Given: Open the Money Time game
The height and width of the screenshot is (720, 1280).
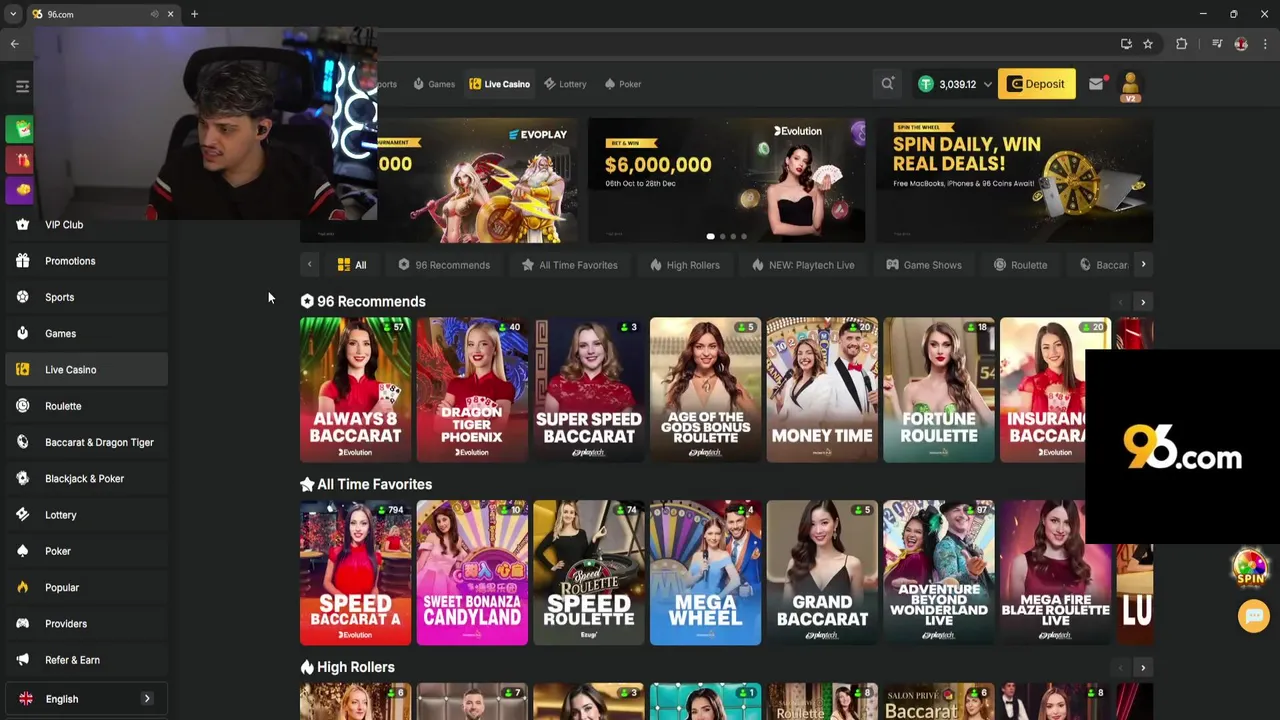Looking at the screenshot, I should 822,390.
